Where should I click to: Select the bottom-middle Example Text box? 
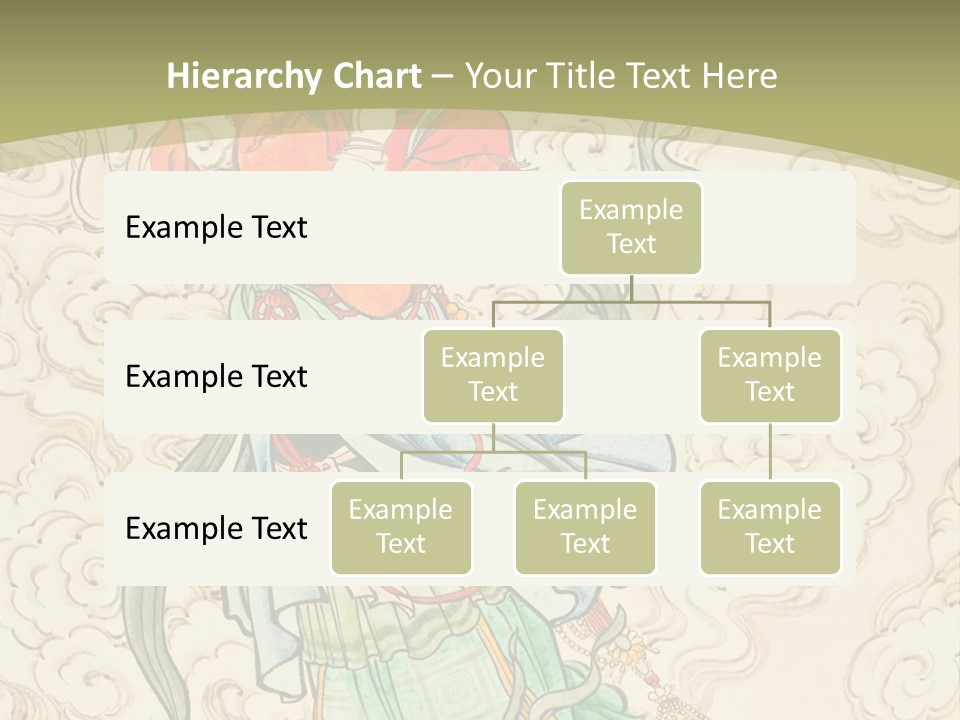(x=585, y=527)
